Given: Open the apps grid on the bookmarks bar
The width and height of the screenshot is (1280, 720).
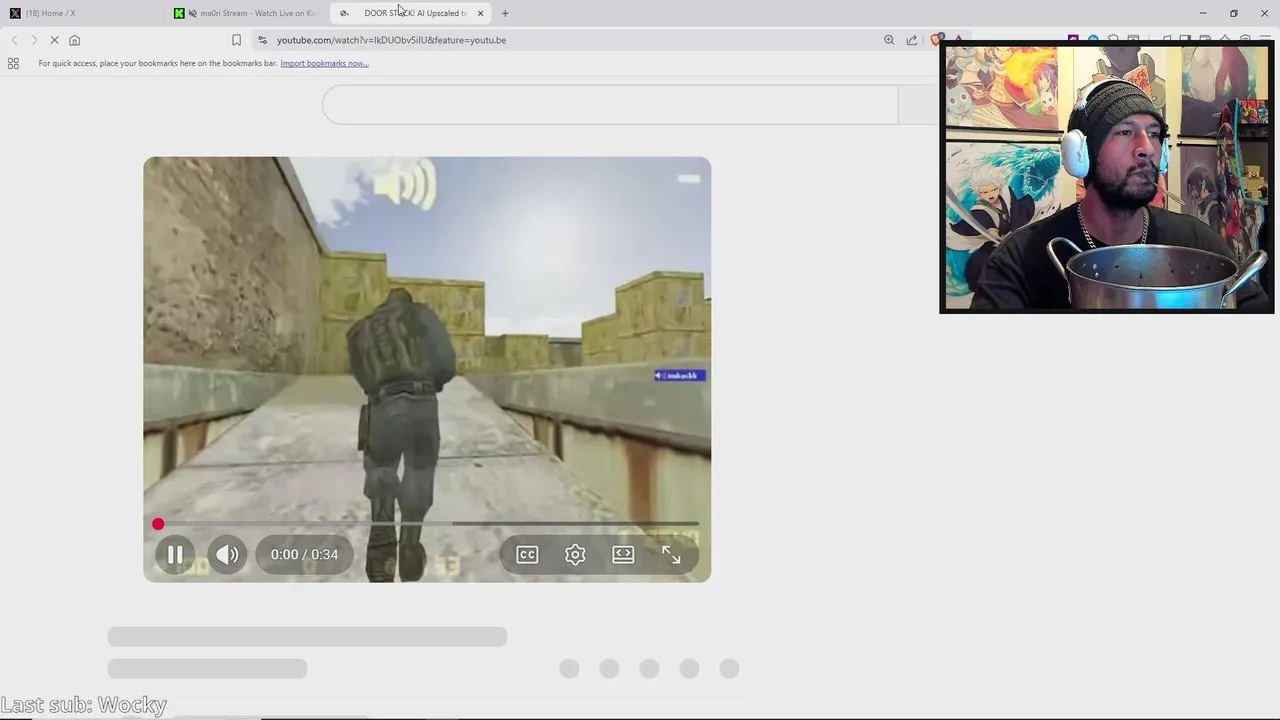Looking at the screenshot, I should point(13,63).
